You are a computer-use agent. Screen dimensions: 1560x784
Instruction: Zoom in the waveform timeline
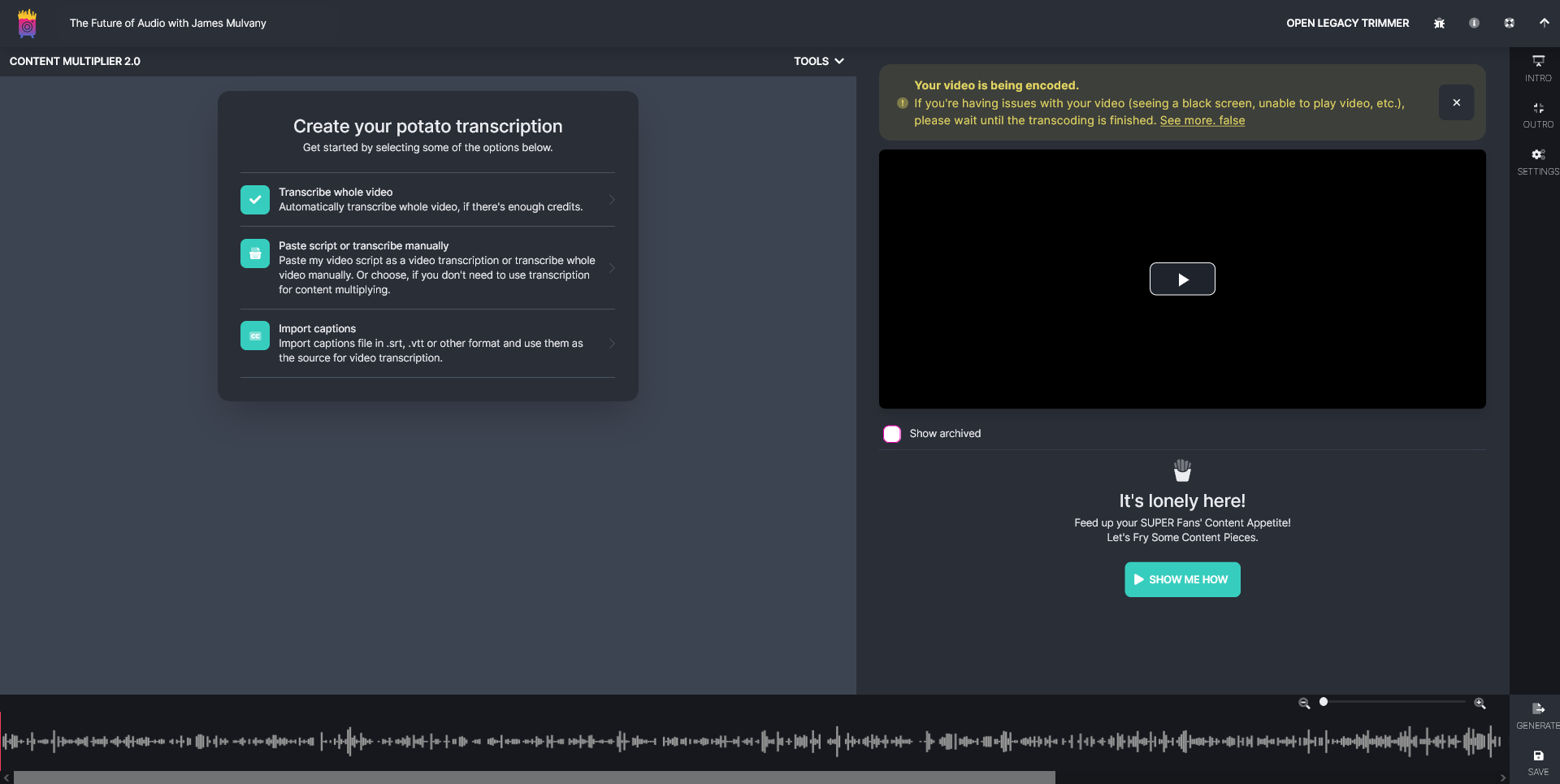pyautogui.click(x=1480, y=704)
